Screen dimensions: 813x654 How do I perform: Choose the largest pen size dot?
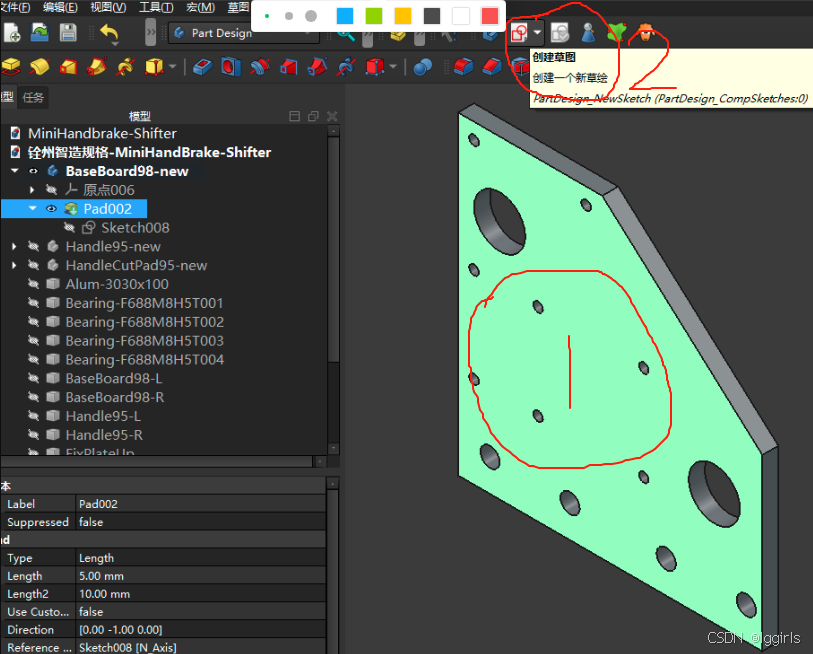[x=311, y=16]
